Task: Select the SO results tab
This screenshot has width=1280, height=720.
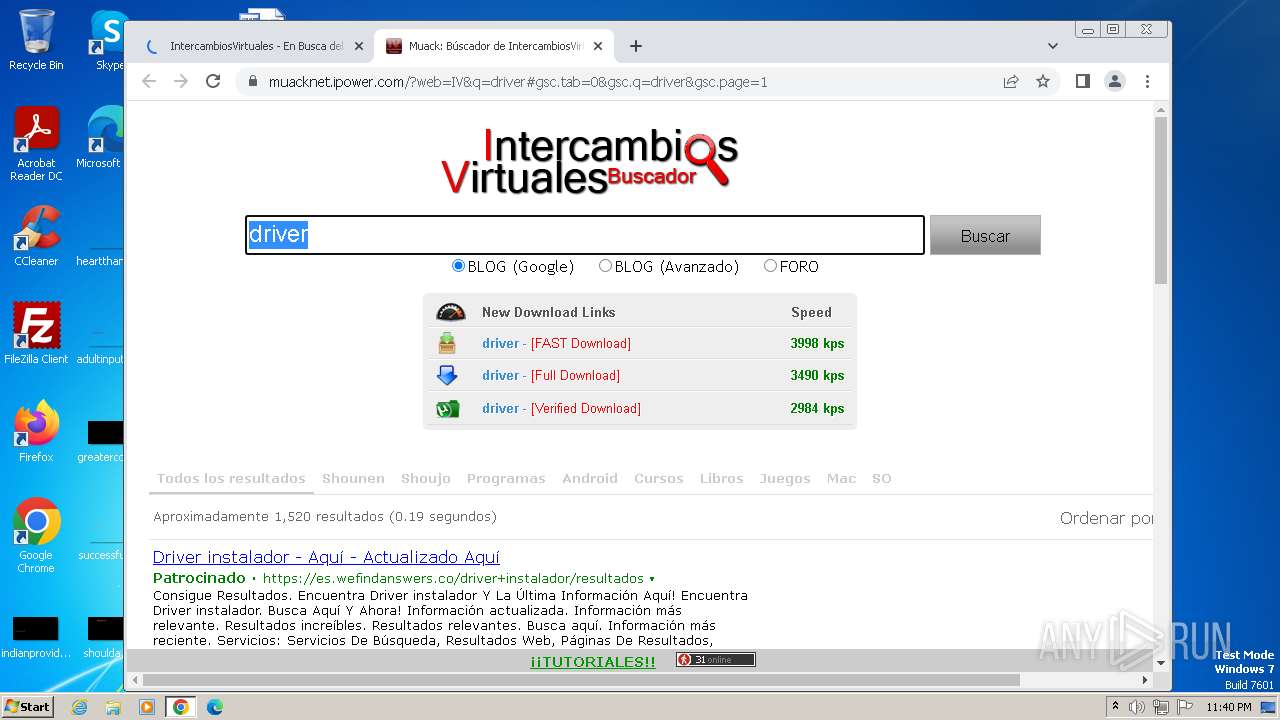Action: (881, 478)
